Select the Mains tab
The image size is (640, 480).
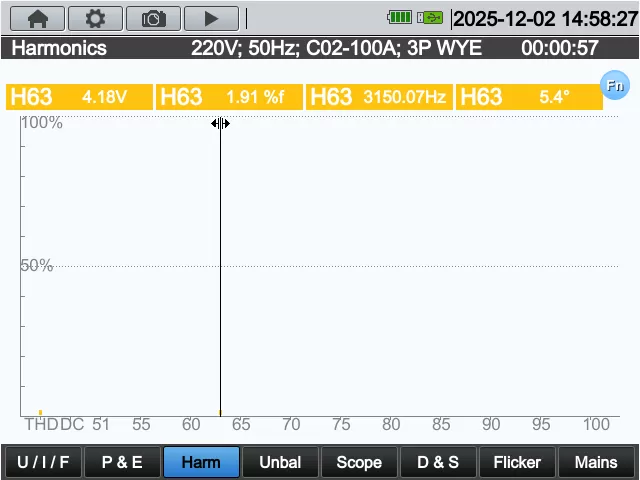(596, 462)
